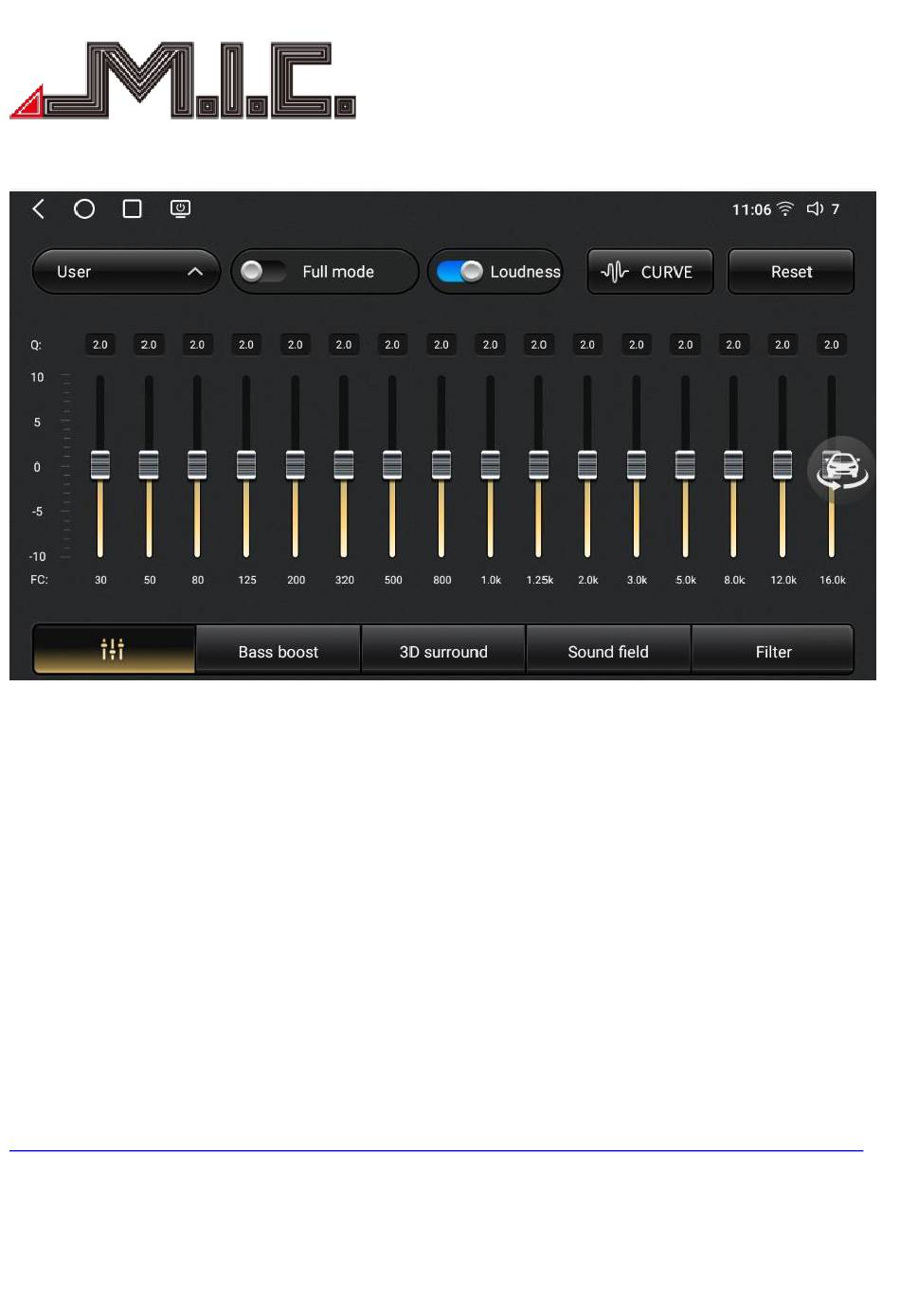The width and height of the screenshot is (900, 1316).
Task: Click the 2.0k band slider knob
Action: [x=587, y=465]
